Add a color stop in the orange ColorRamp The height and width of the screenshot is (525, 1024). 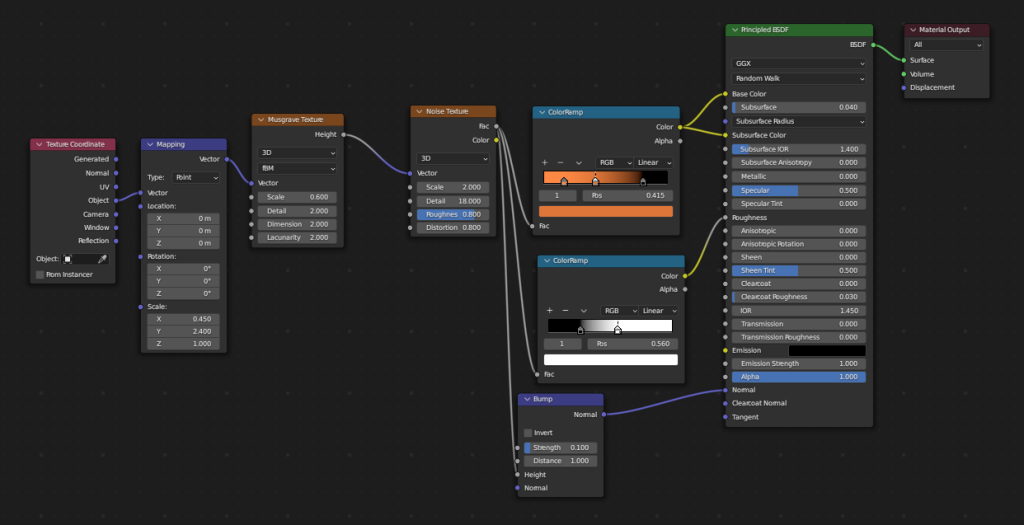(x=545, y=162)
